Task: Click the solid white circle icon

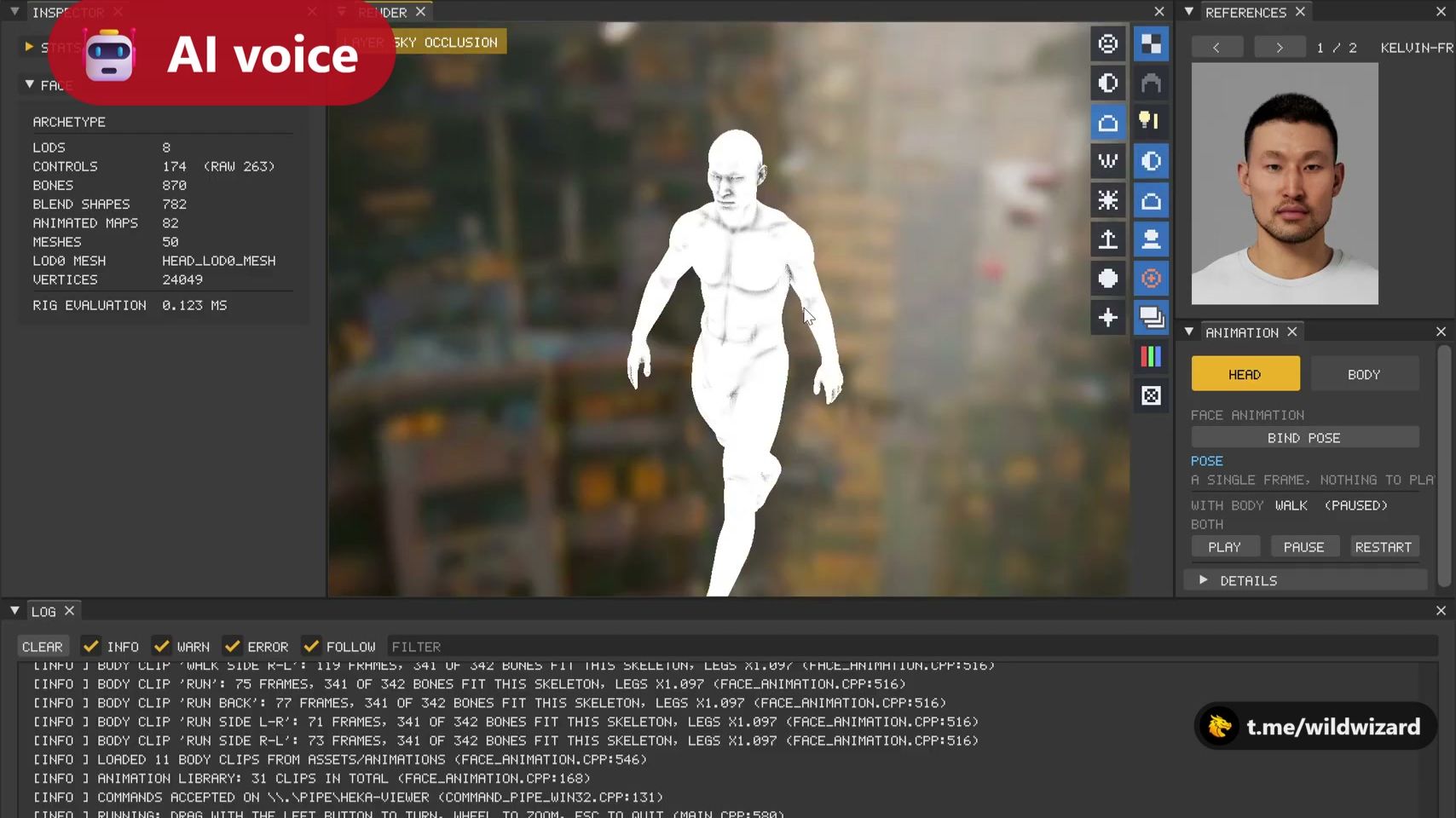Action: [x=1107, y=279]
